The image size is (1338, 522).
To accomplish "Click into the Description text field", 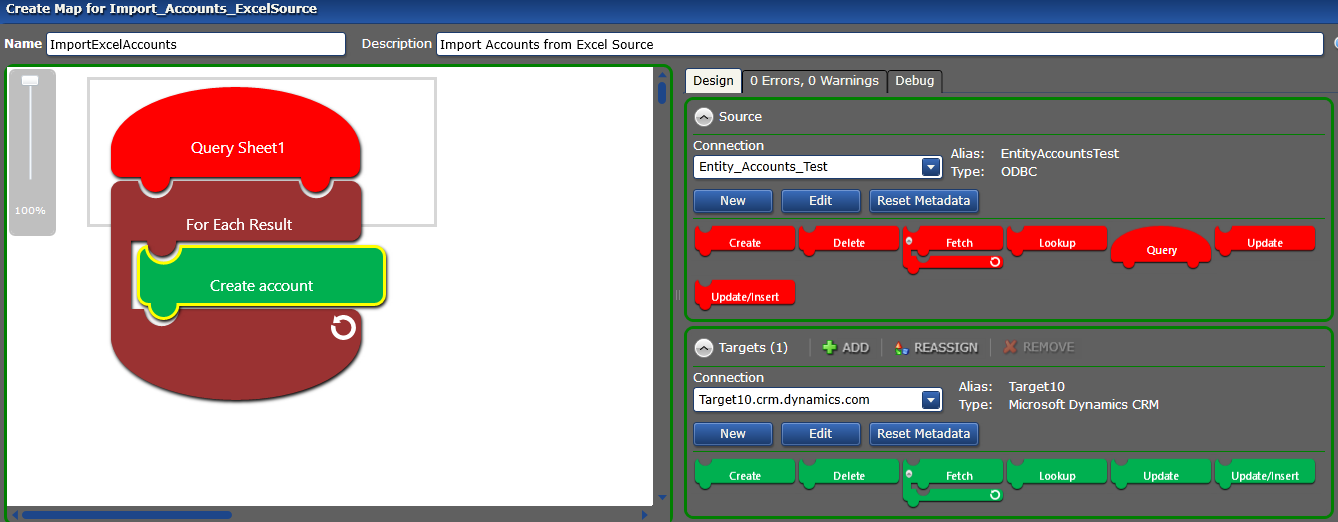I will (878, 44).
